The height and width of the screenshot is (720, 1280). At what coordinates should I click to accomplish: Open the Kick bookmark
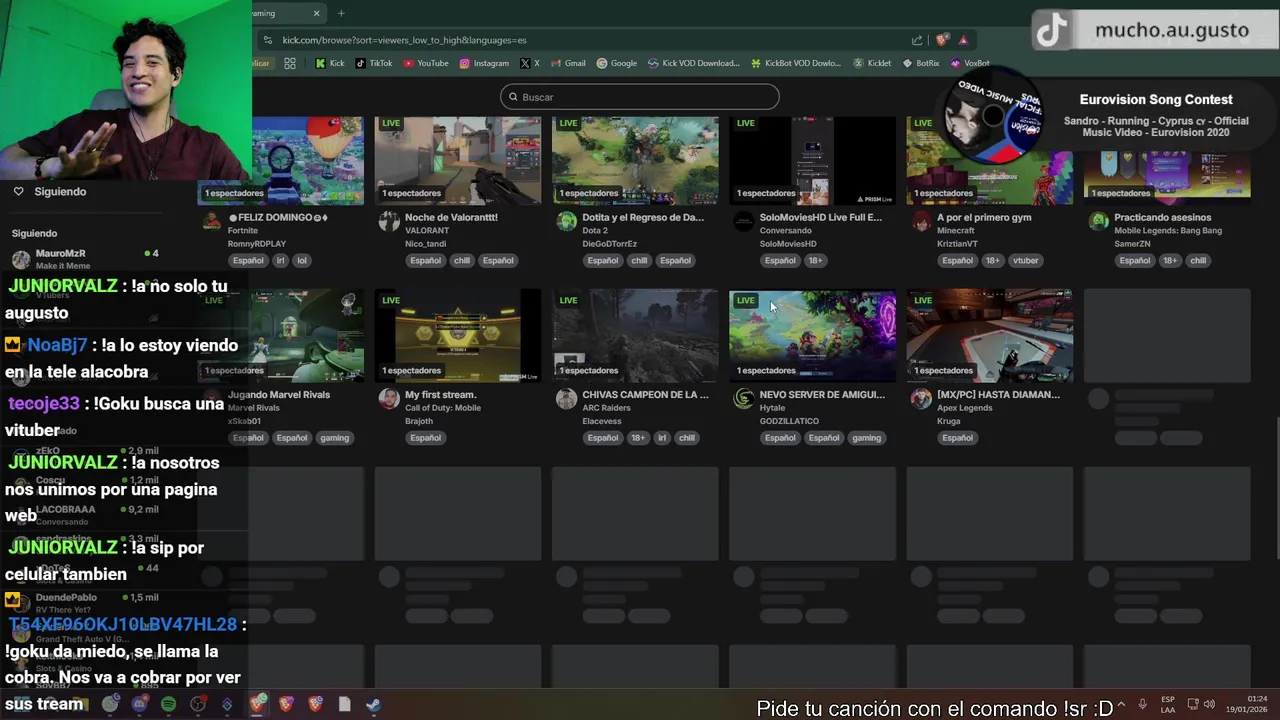[329, 63]
